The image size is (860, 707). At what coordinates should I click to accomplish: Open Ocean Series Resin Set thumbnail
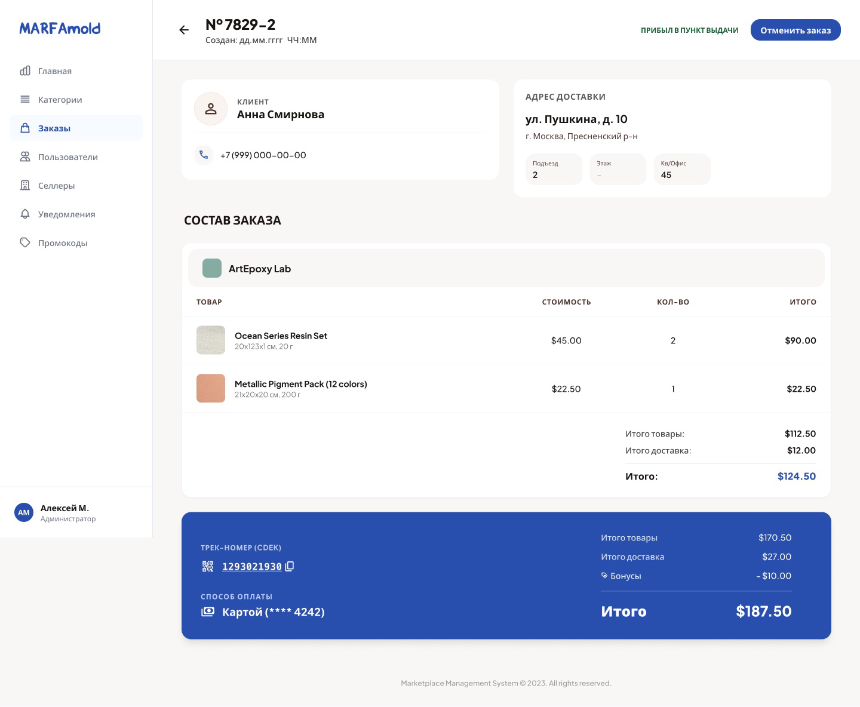tap(211, 340)
